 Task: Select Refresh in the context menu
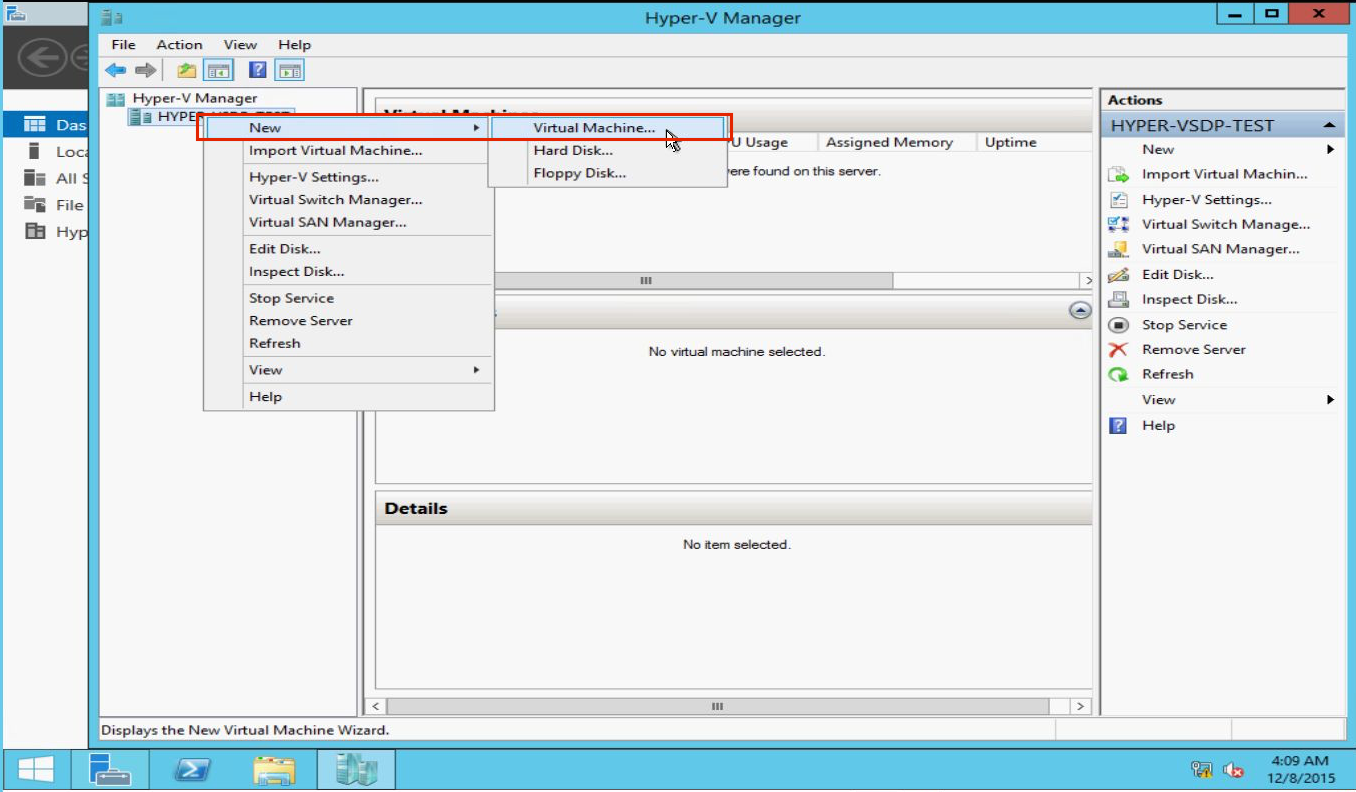(349, 343)
